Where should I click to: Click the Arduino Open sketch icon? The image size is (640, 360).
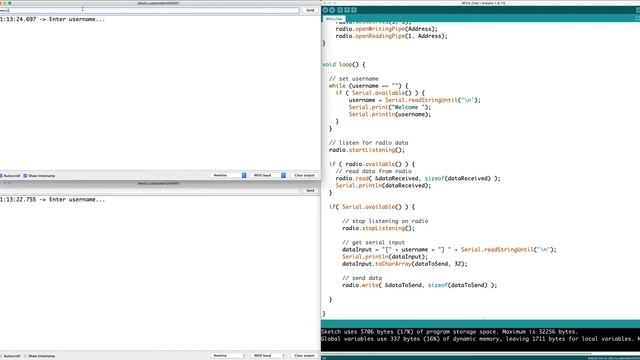click(x=347, y=10)
